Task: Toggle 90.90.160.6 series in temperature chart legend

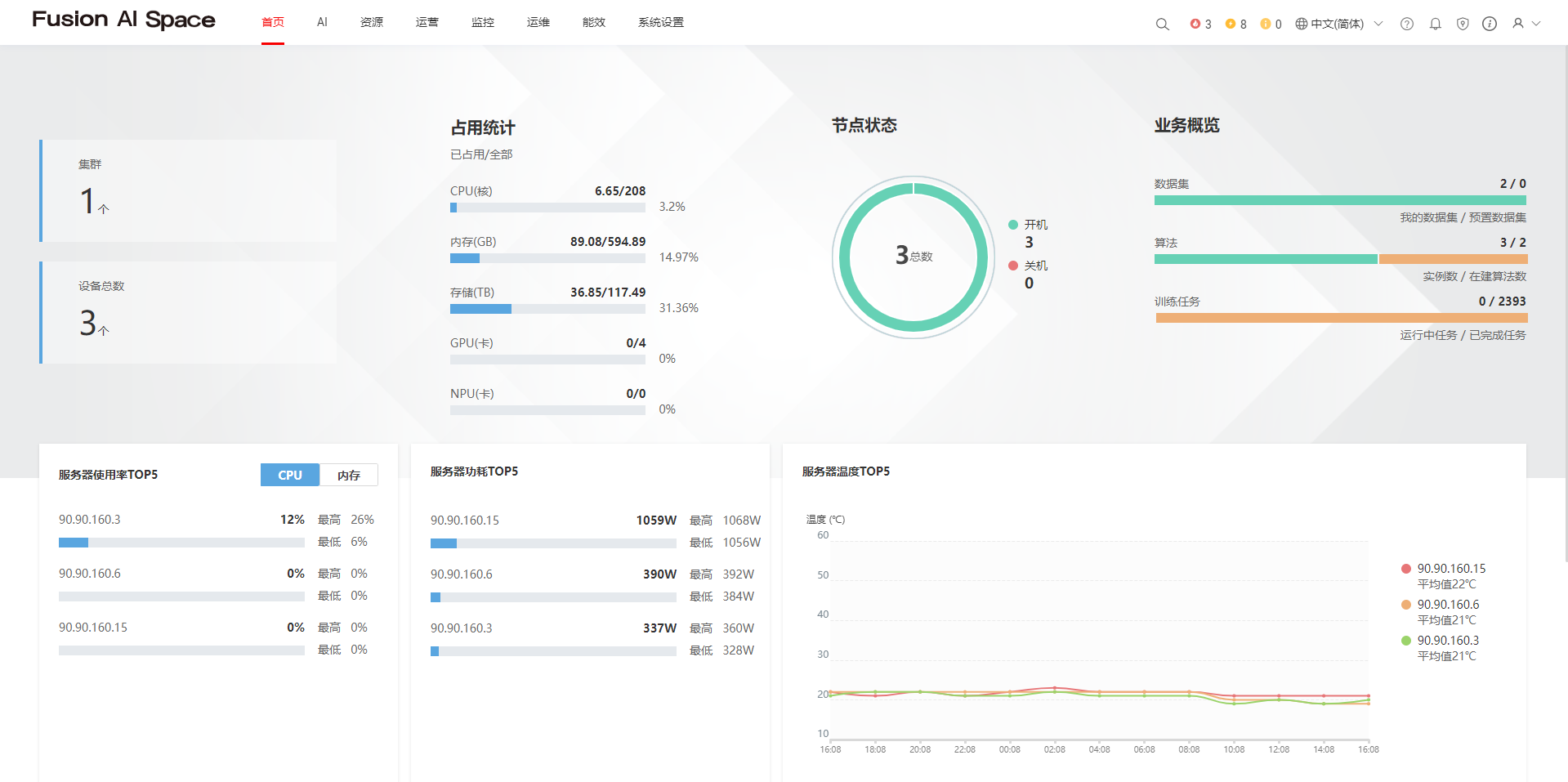Action: click(1446, 605)
